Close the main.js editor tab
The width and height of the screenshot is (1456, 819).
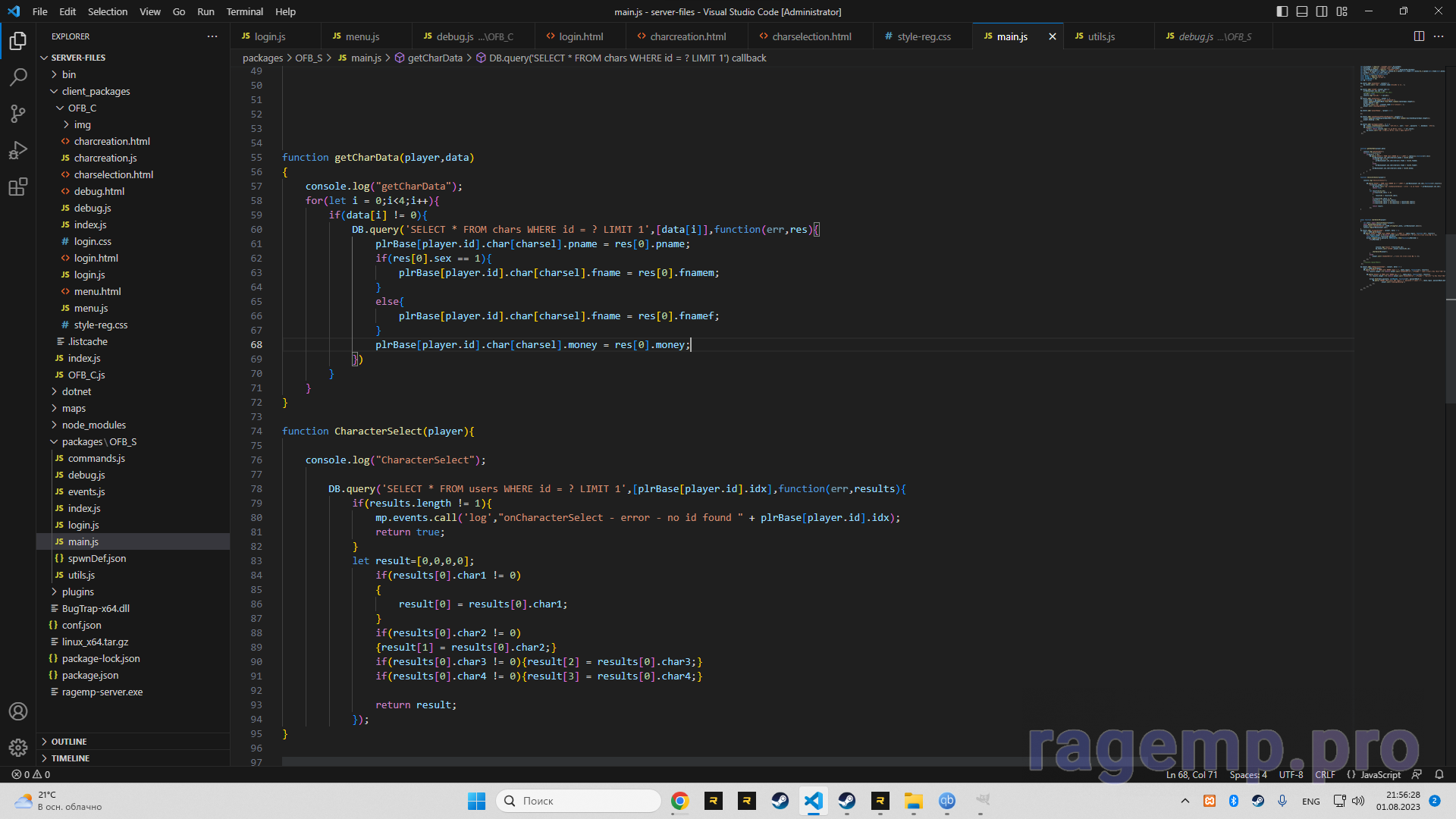click(1053, 36)
